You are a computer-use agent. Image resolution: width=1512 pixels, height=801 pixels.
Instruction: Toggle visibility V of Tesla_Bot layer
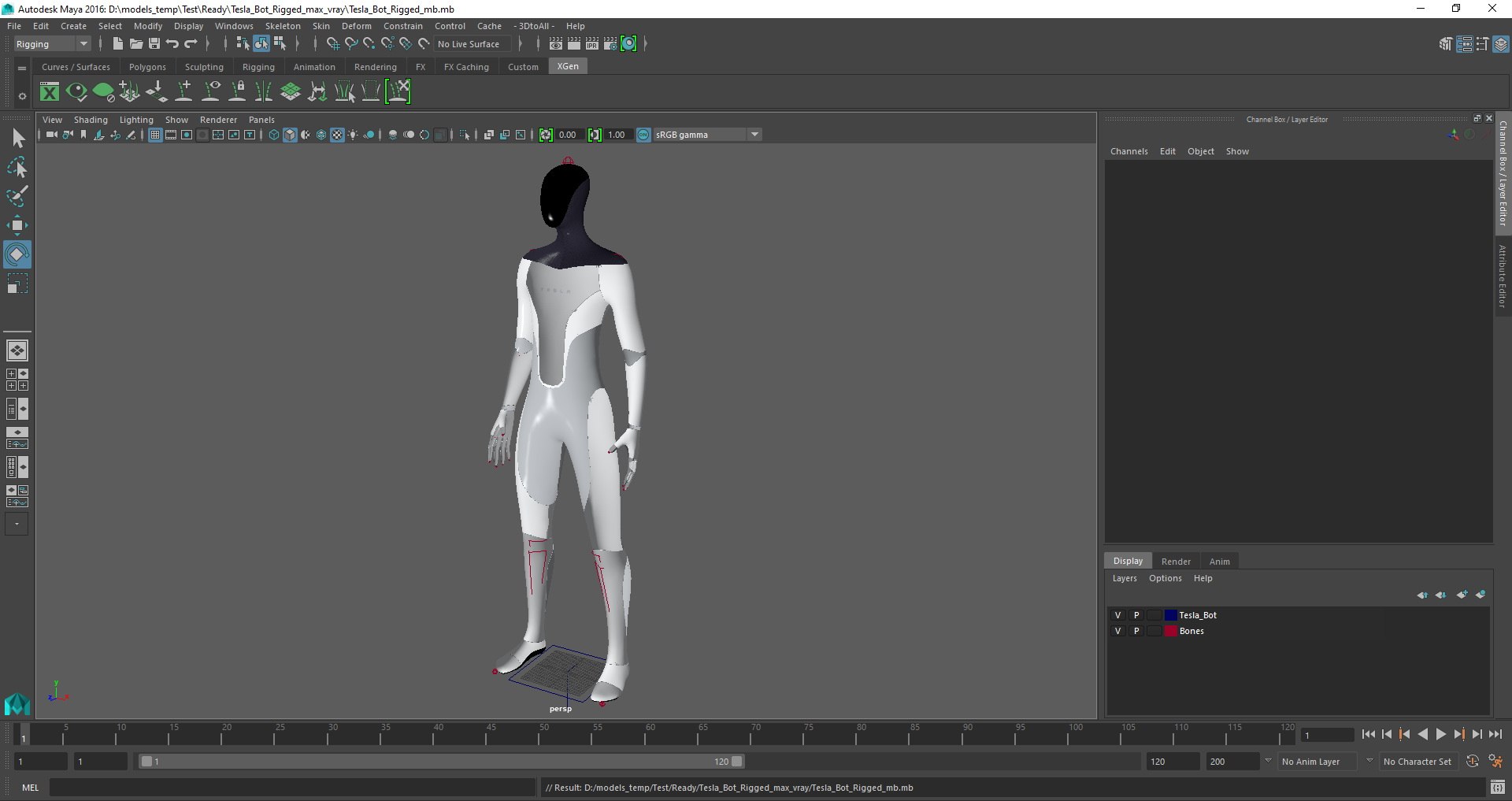coord(1117,615)
